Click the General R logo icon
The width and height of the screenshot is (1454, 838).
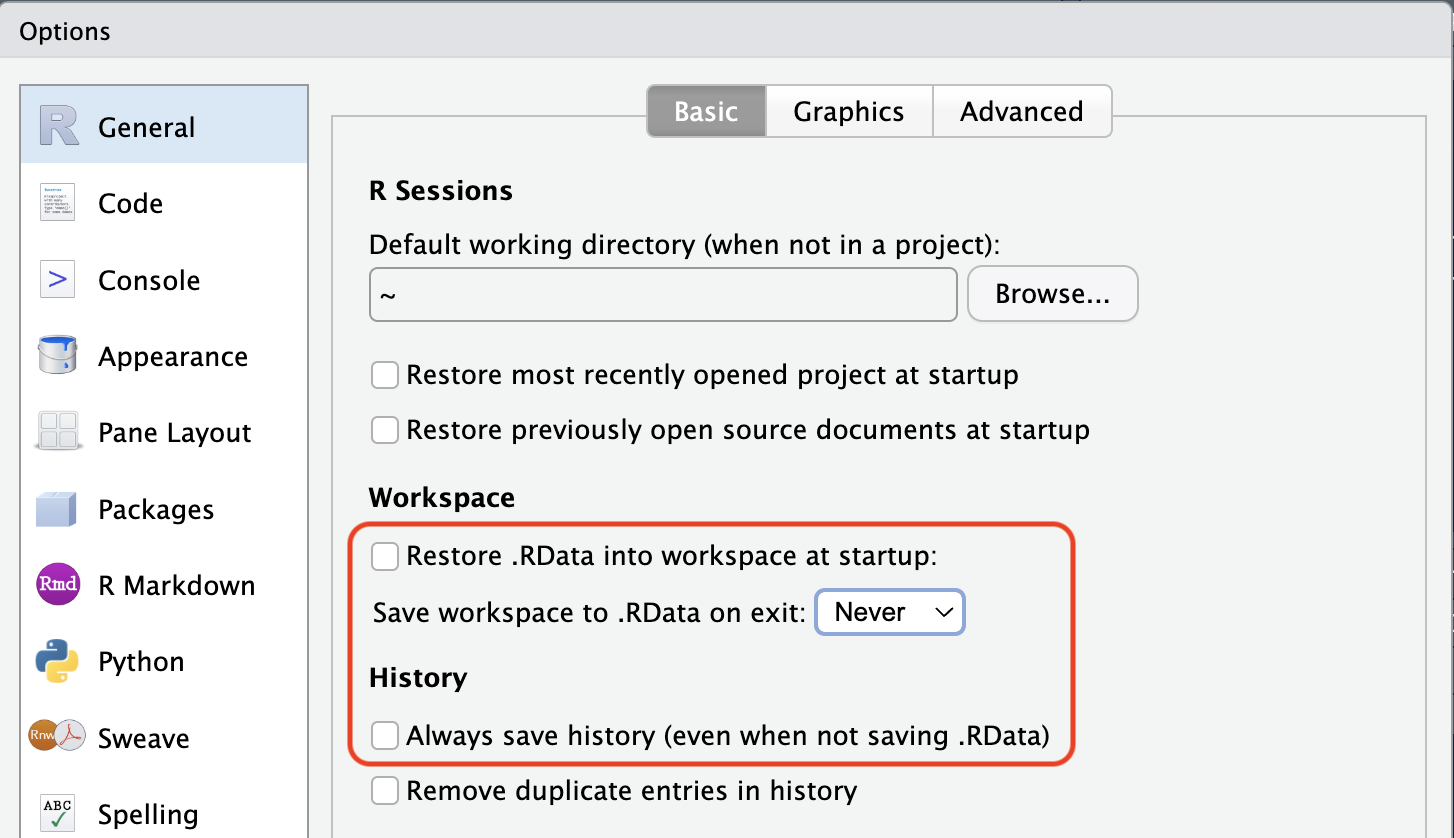tap(58, 127)
